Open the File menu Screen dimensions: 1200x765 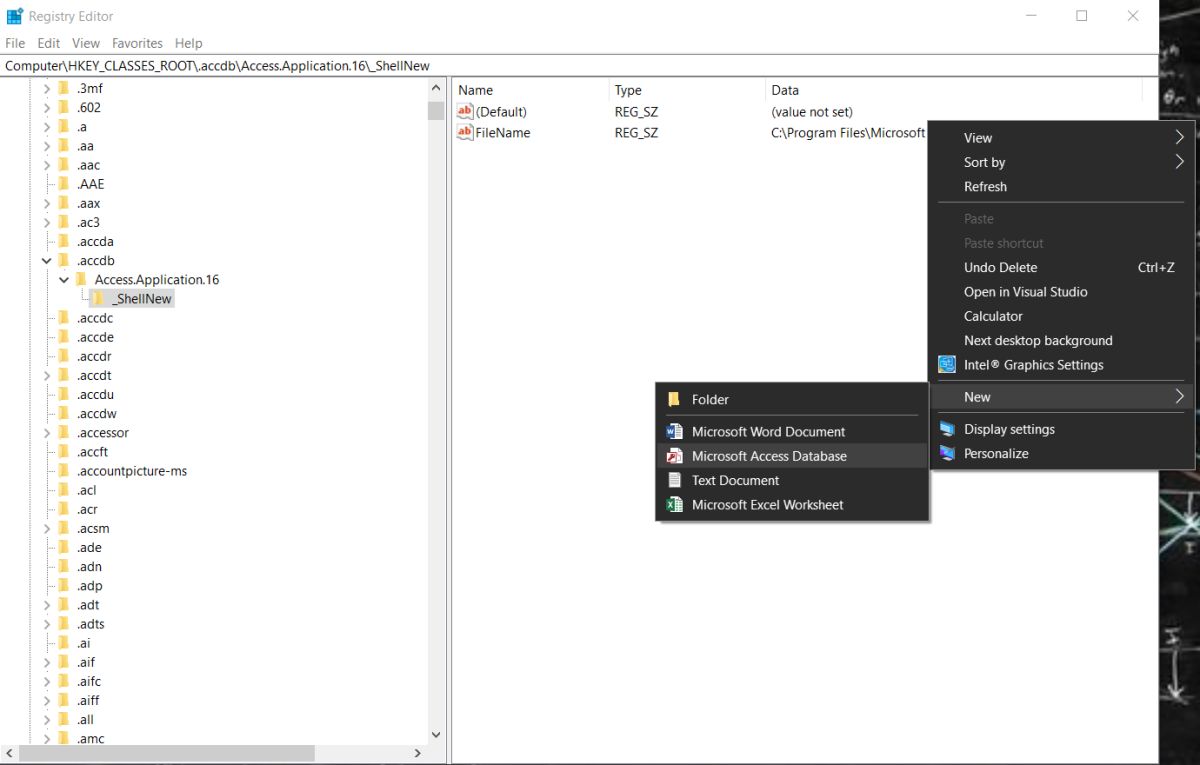[15, 43]
